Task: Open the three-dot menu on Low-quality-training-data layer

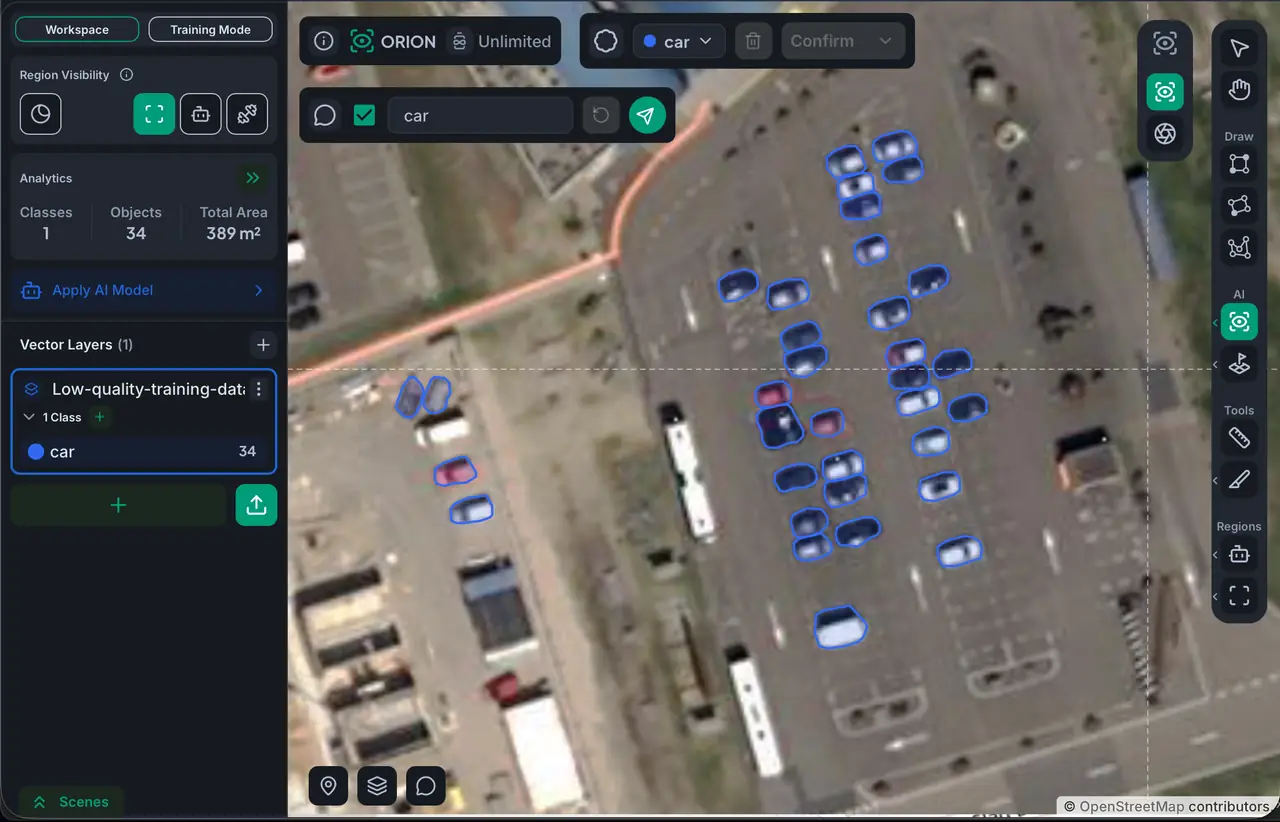Action: click(x=259, y=389)
